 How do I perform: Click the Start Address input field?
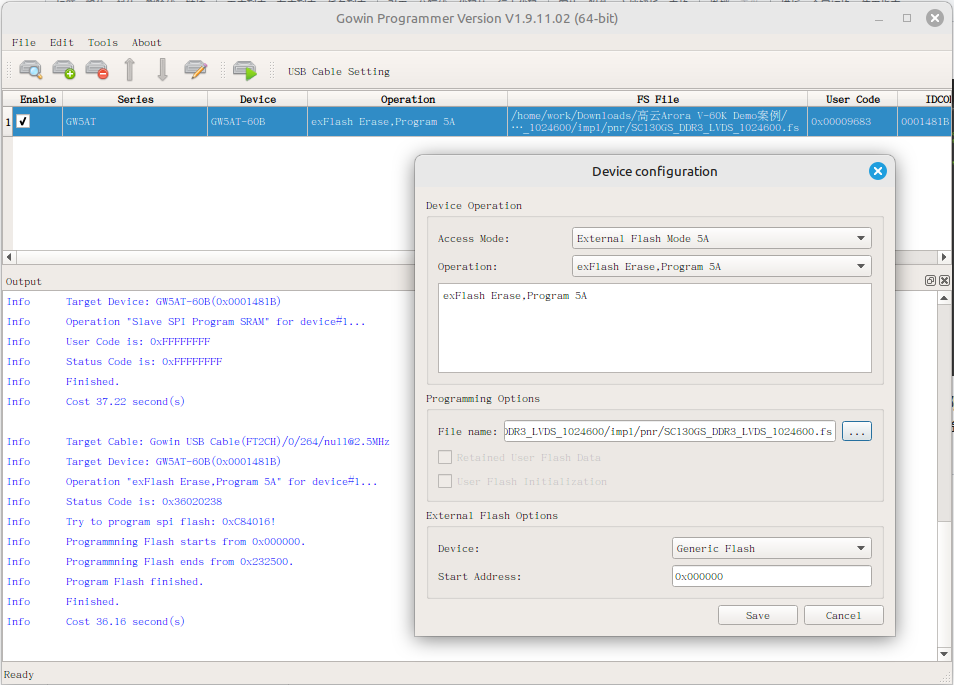click(771, 576)
